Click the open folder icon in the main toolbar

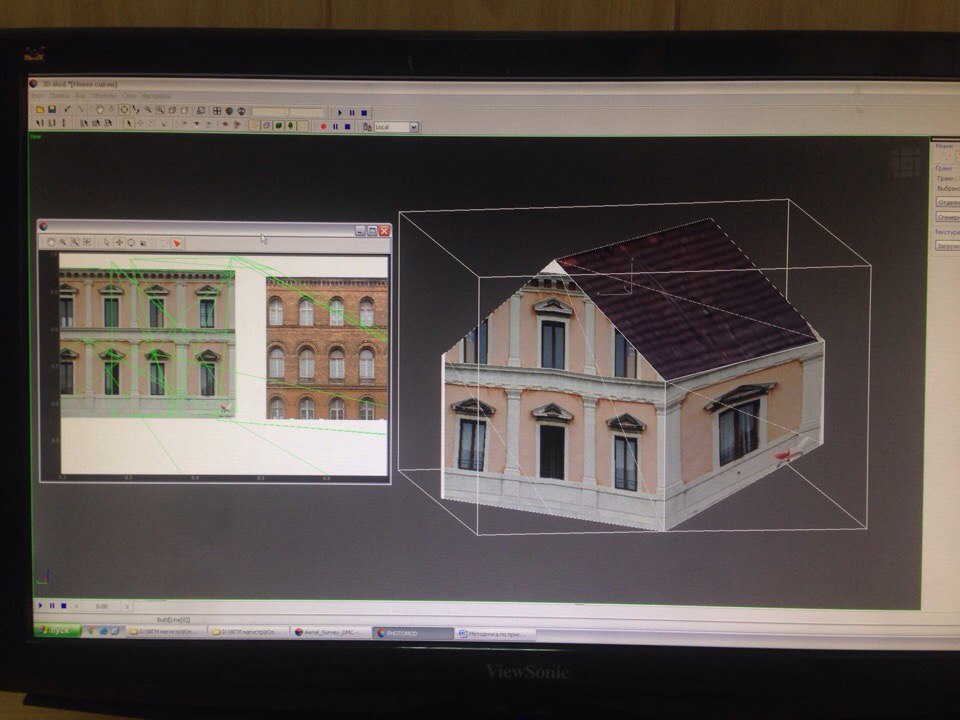point(40,110)
